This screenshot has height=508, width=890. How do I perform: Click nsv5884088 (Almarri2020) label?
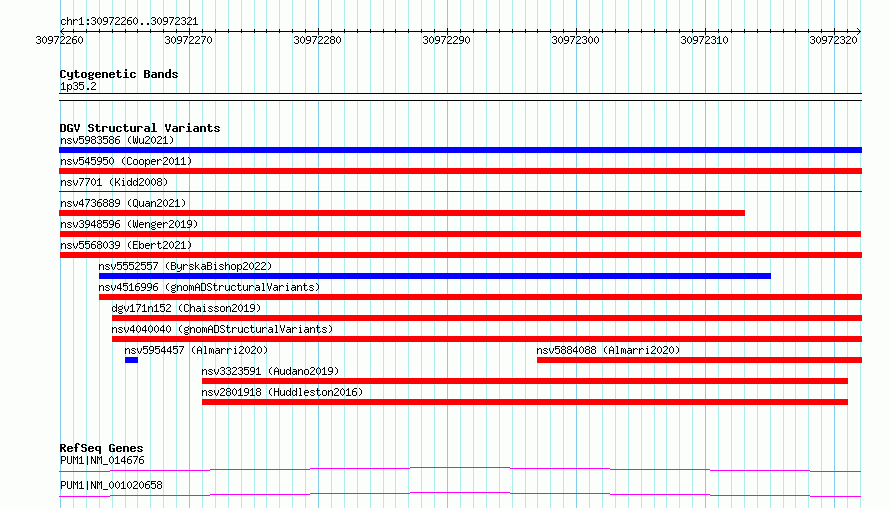click(608, 350)
